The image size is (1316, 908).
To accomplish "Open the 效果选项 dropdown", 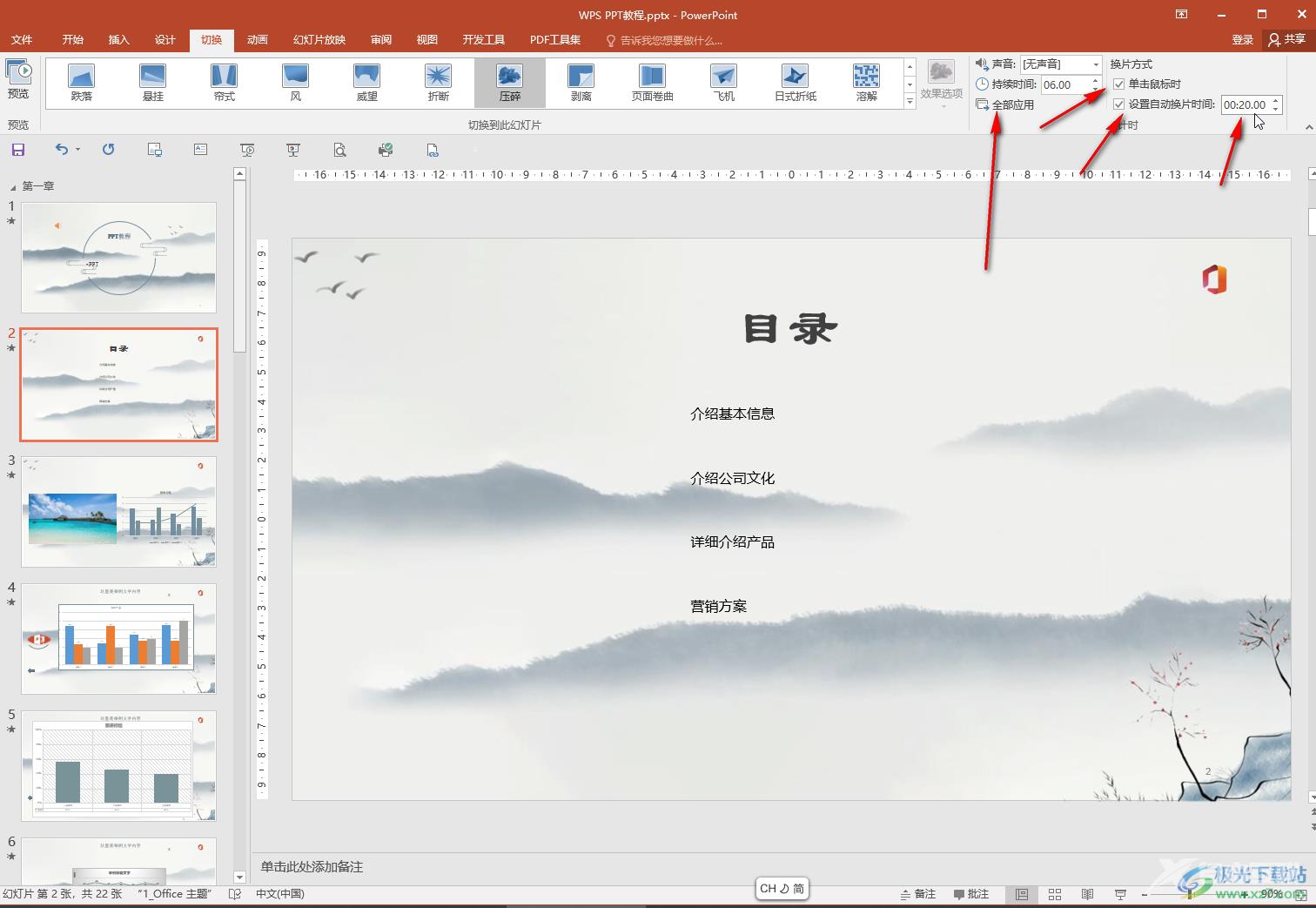I will (941, 84).
